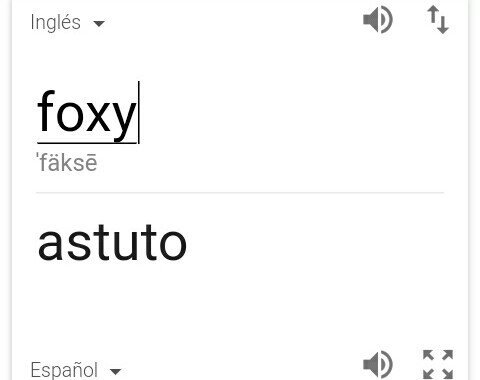
Task: Expand the Español target language arrow
Action: (115, 371)
